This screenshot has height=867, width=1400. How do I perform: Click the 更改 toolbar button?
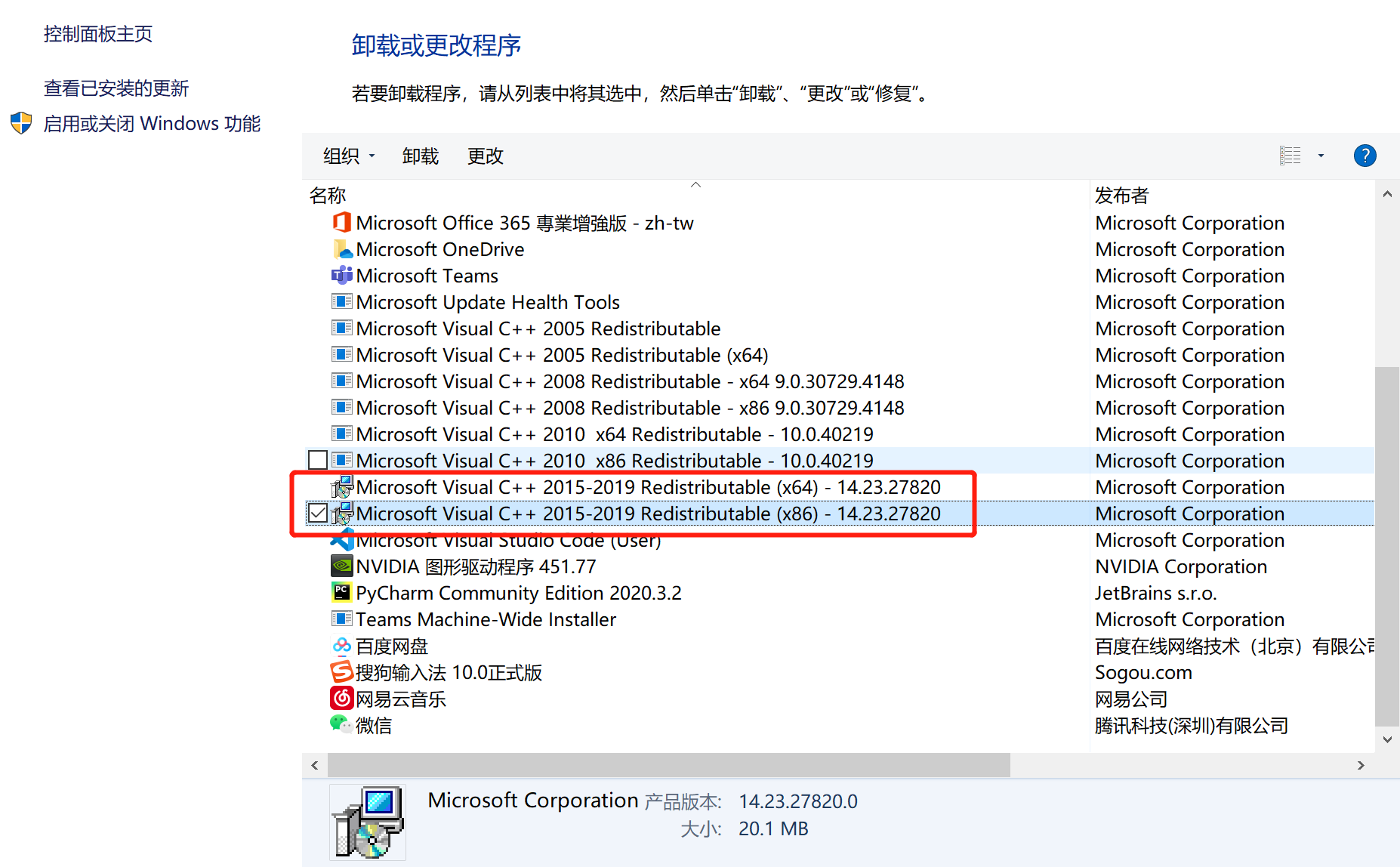point(486,156)
